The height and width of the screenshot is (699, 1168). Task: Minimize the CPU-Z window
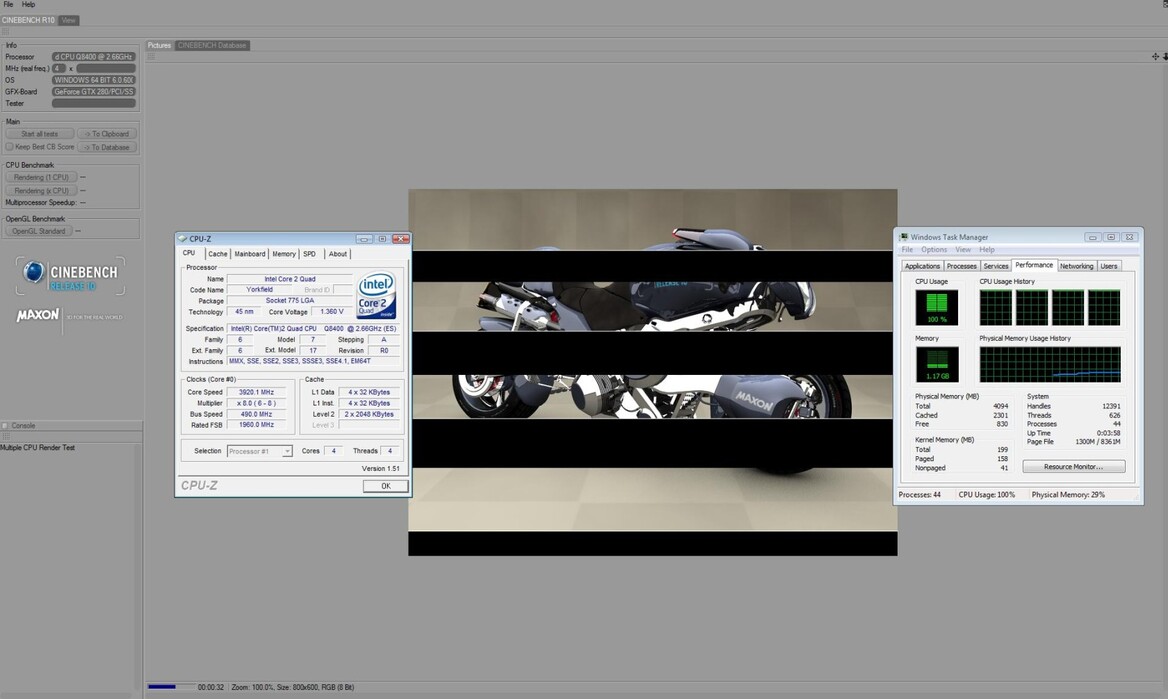364,238
